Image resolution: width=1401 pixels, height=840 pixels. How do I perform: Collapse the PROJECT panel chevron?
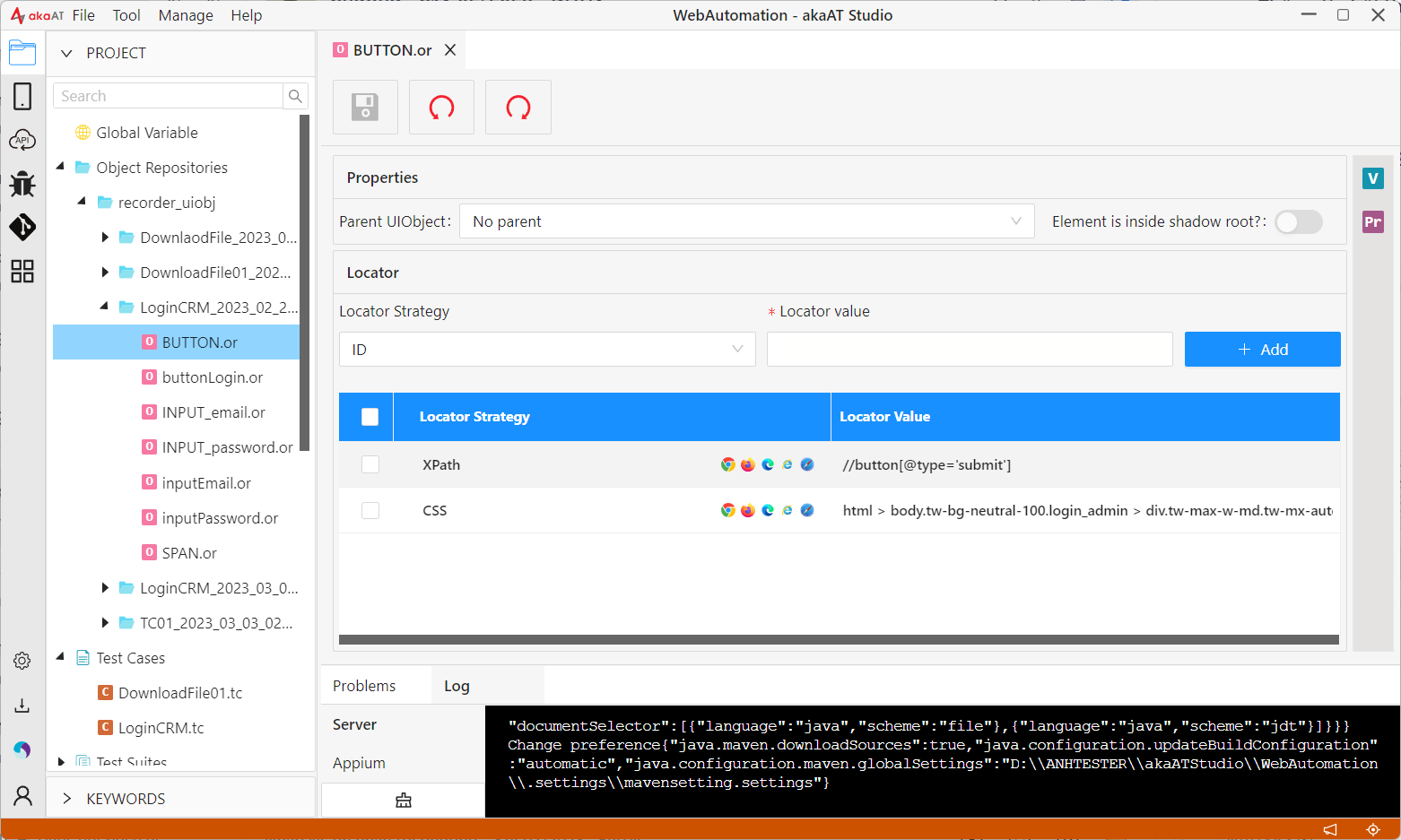coord(66,53)
